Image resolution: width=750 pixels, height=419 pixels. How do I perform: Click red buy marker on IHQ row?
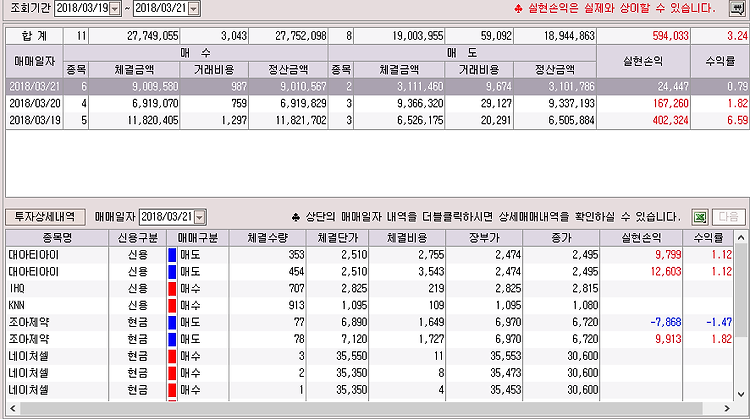coord(172,288)
